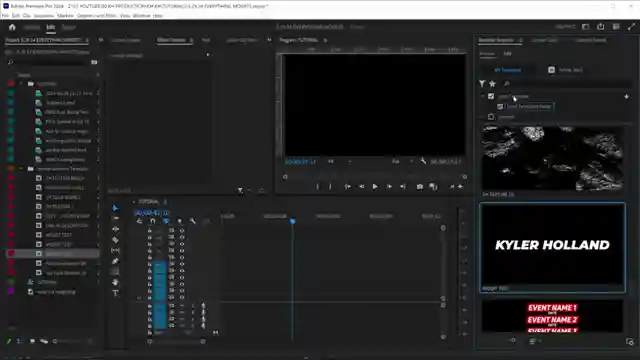Screen dimensions: 640x360
Task: Open the Effect Controls tab
Action: pos(172,40)
